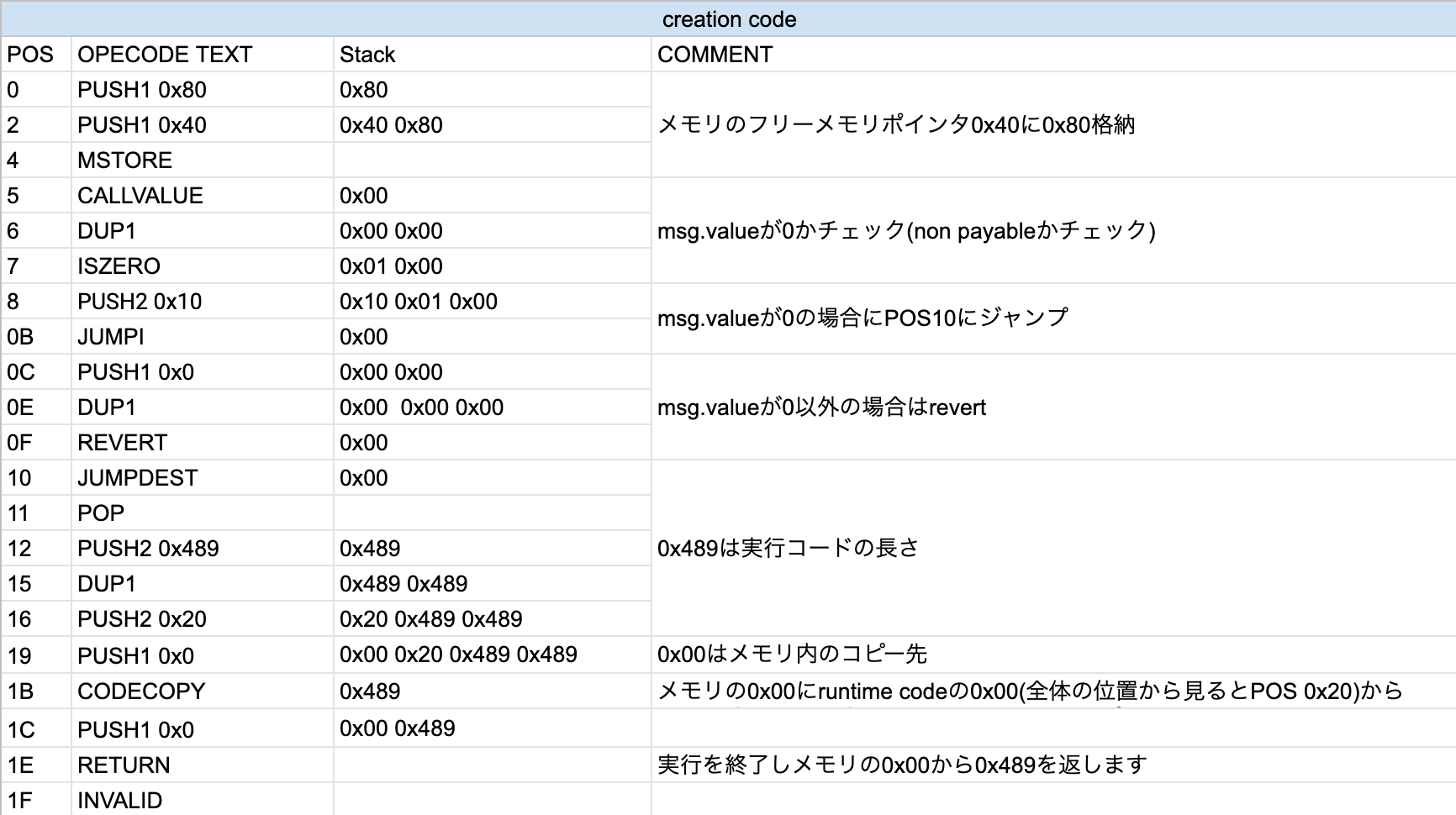Select comment about returning memory 0x00 to 0x489
This screenshot has height=815, width=1456.
point(1053,765)
